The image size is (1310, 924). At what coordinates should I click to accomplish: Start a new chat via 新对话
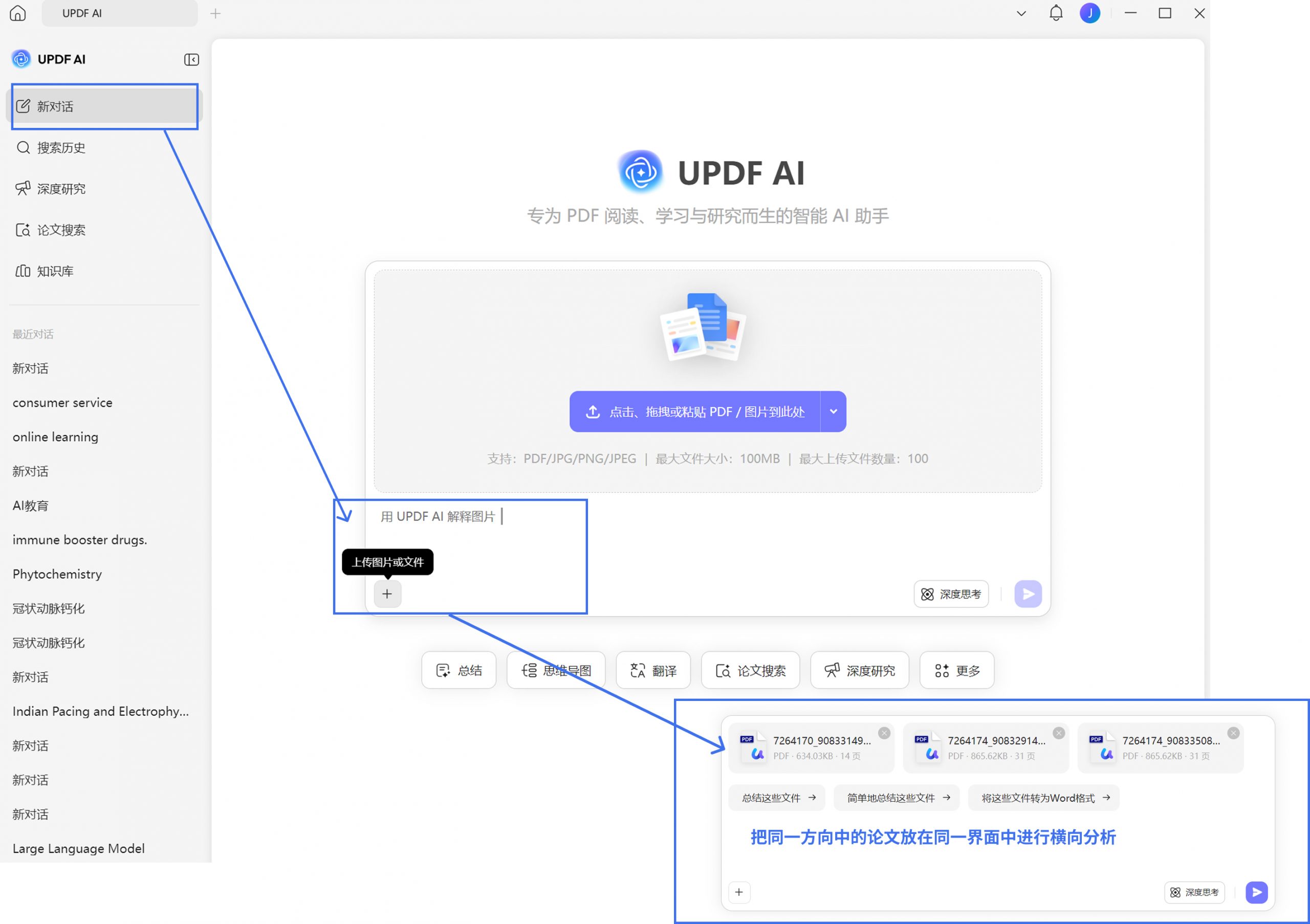pyautogui.click(x=104, y=106)
